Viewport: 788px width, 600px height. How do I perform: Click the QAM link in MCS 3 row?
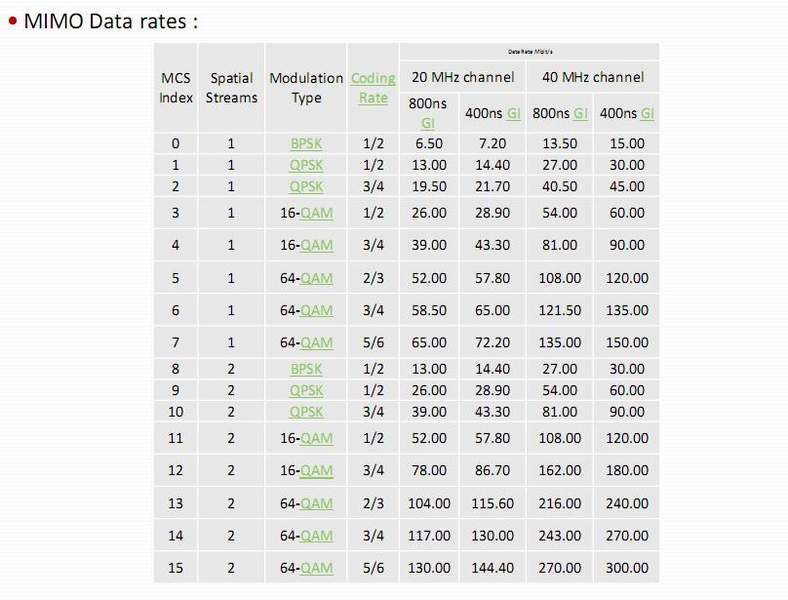click(316, 213)
